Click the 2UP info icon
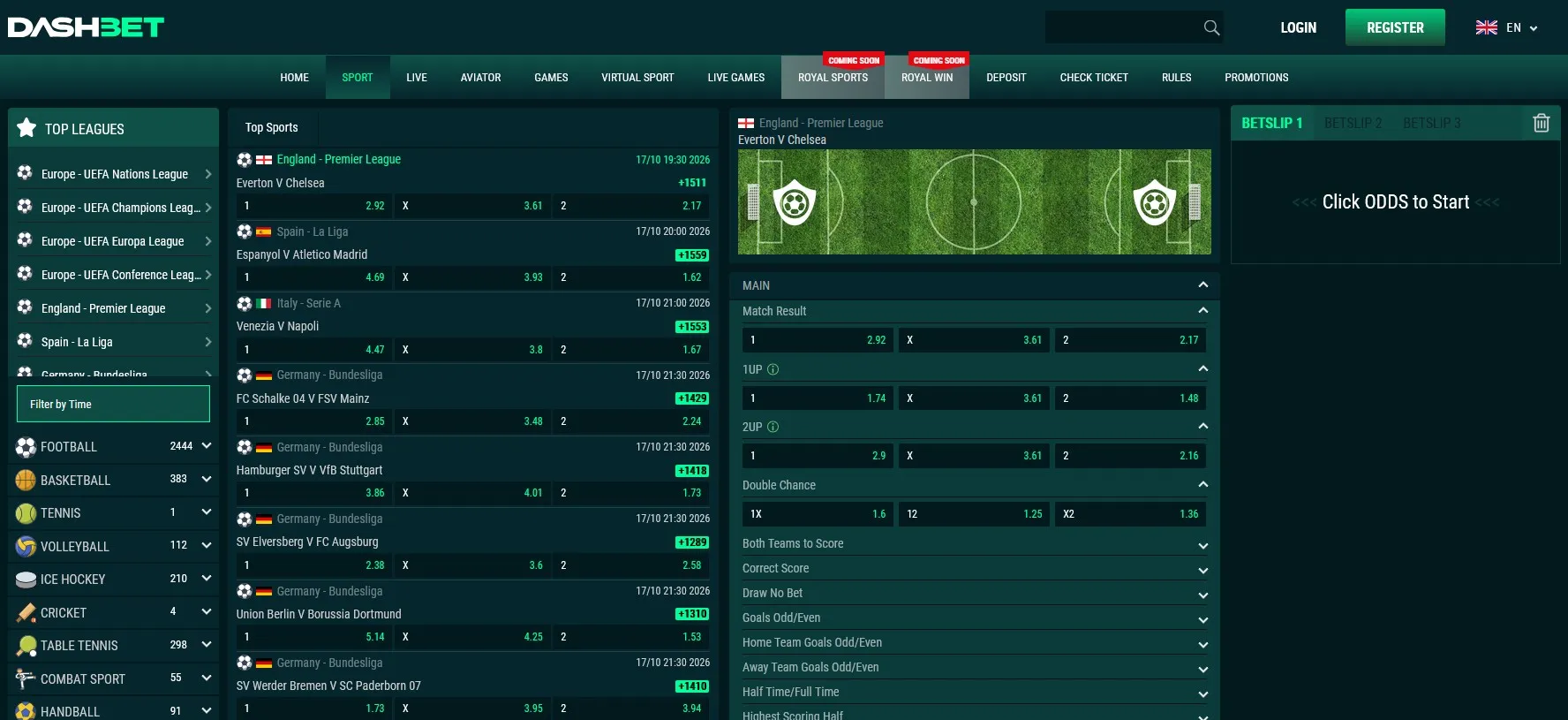The width and height of the screenshot is (1568, 720). (773, 427)
